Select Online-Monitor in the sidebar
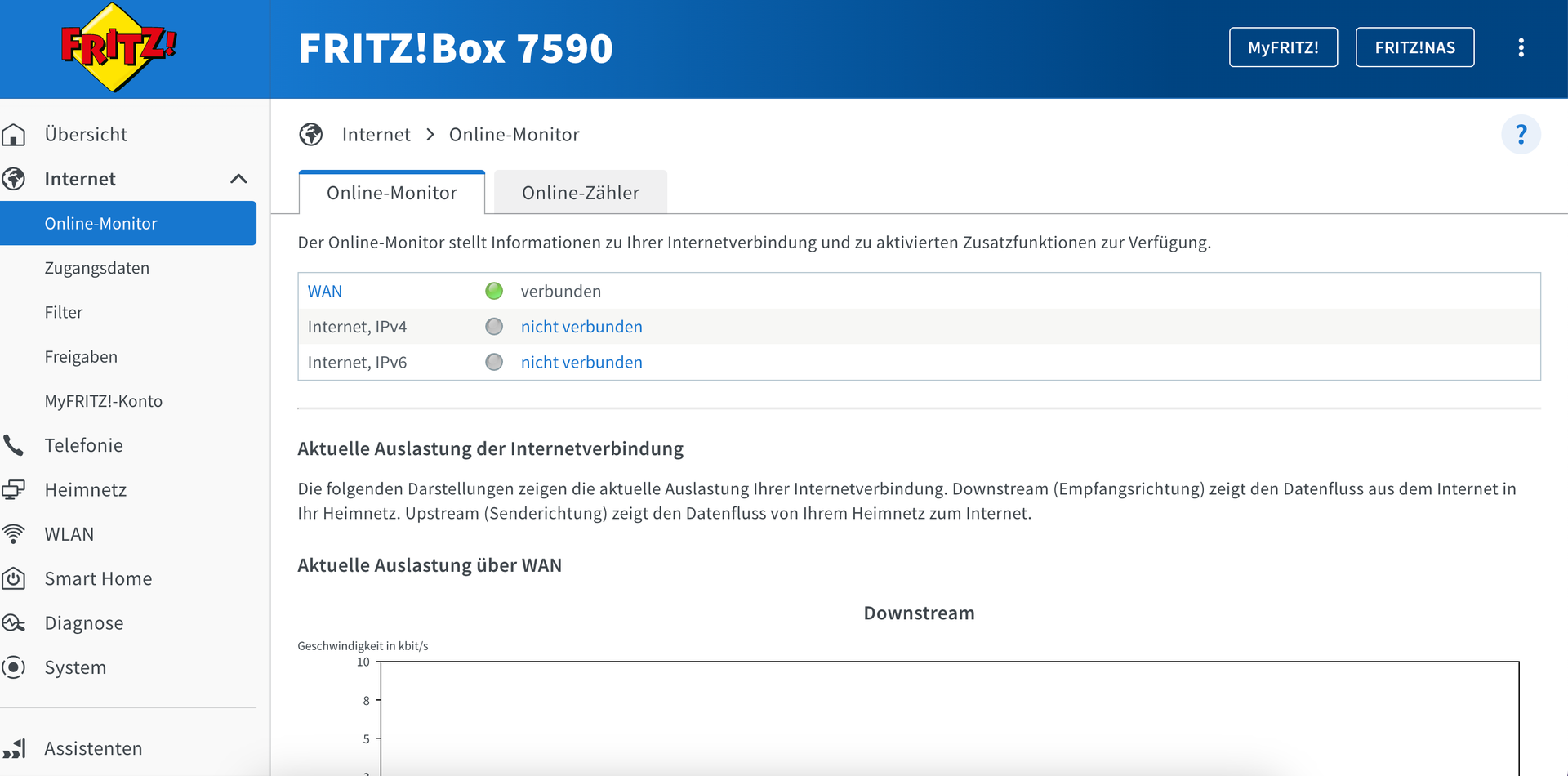This screenshot has width=1568, height=776. point(128,223)
